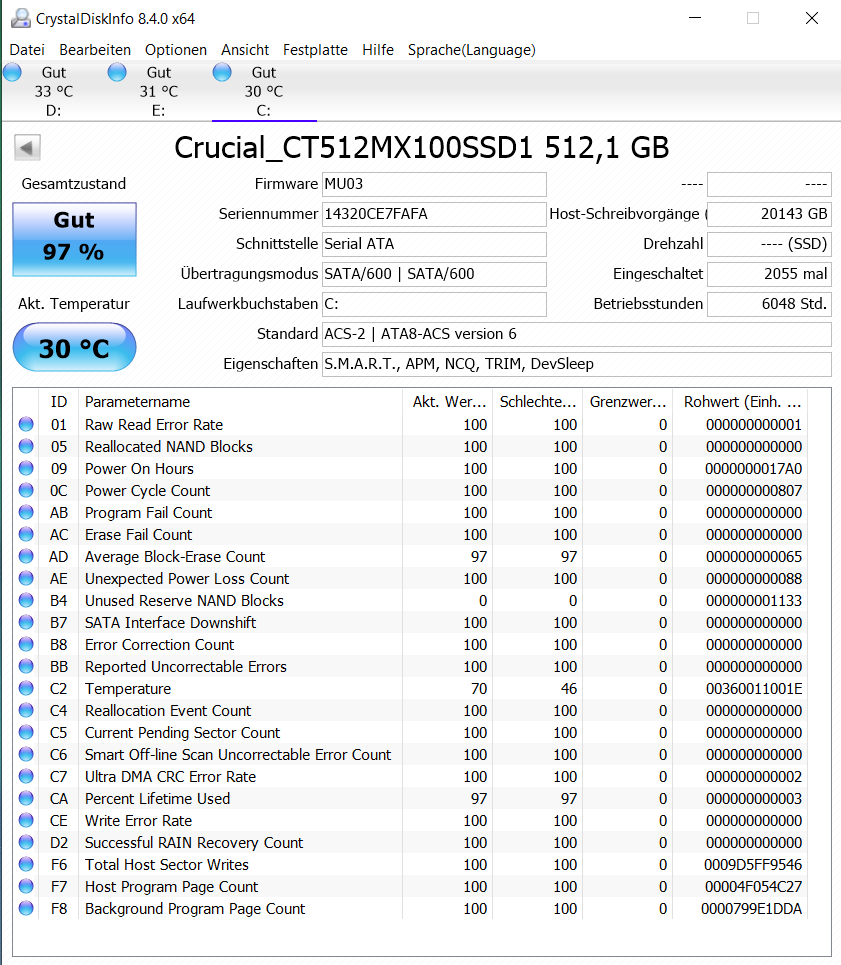
Task: Click the Gut 97 % health status button
Action: [74, 239]
